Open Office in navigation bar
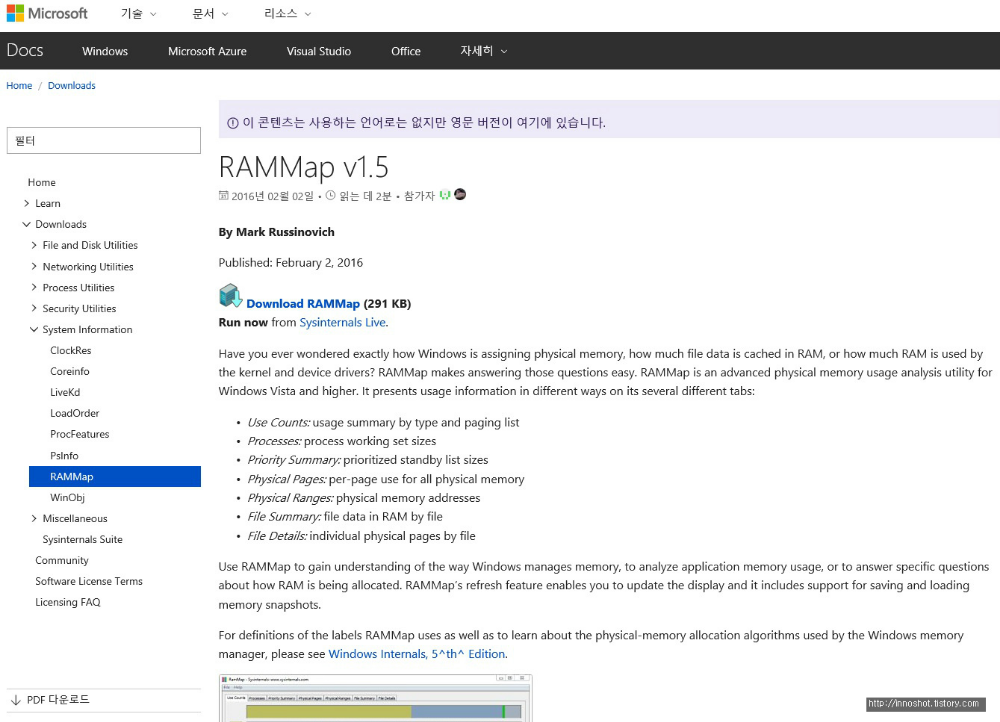1000x722 pixels. coord(406,51)
